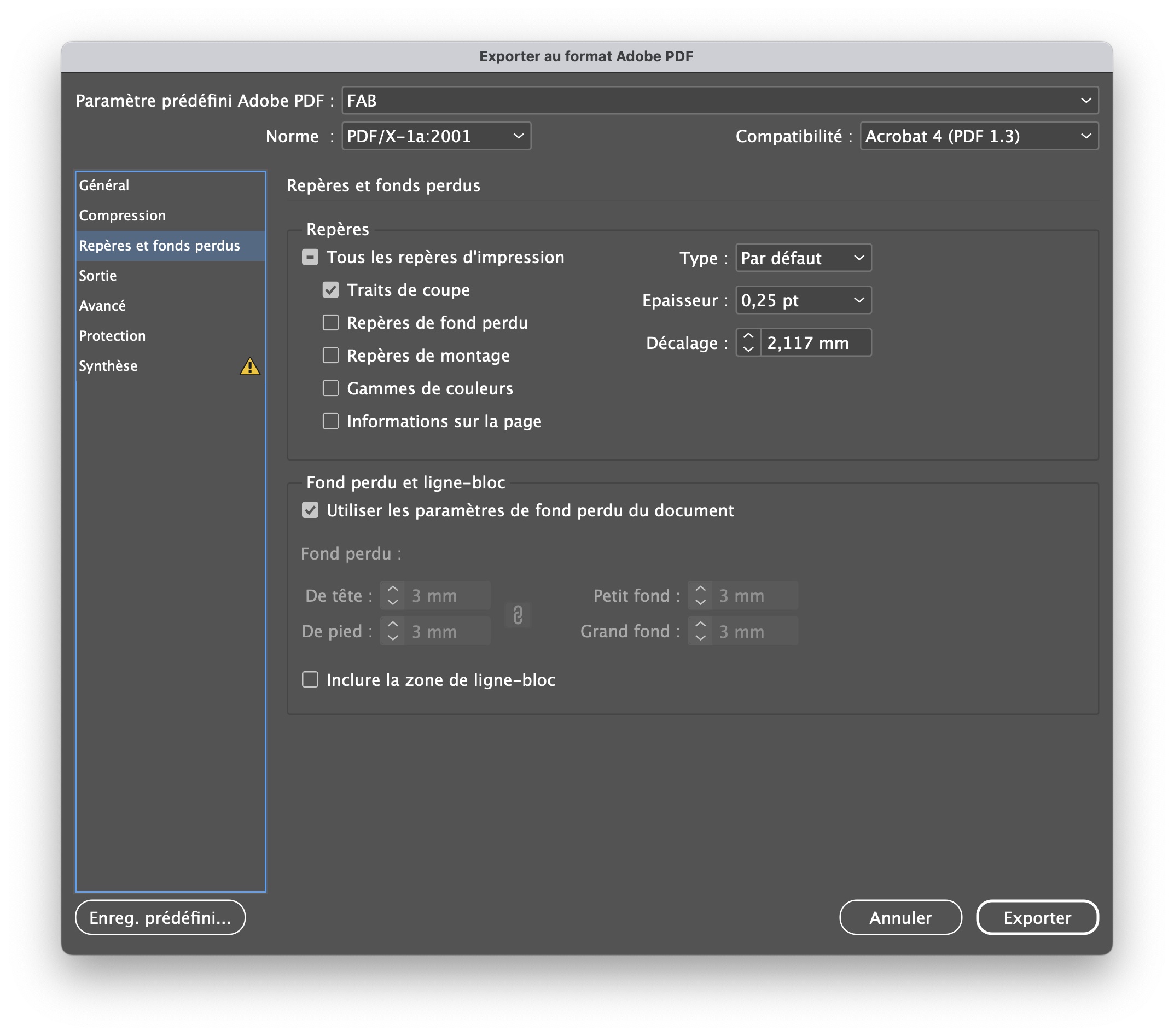Enable Gammes de couleurs checkbox
This screenshot has width=1174, height=1036.
coord(331,389)
